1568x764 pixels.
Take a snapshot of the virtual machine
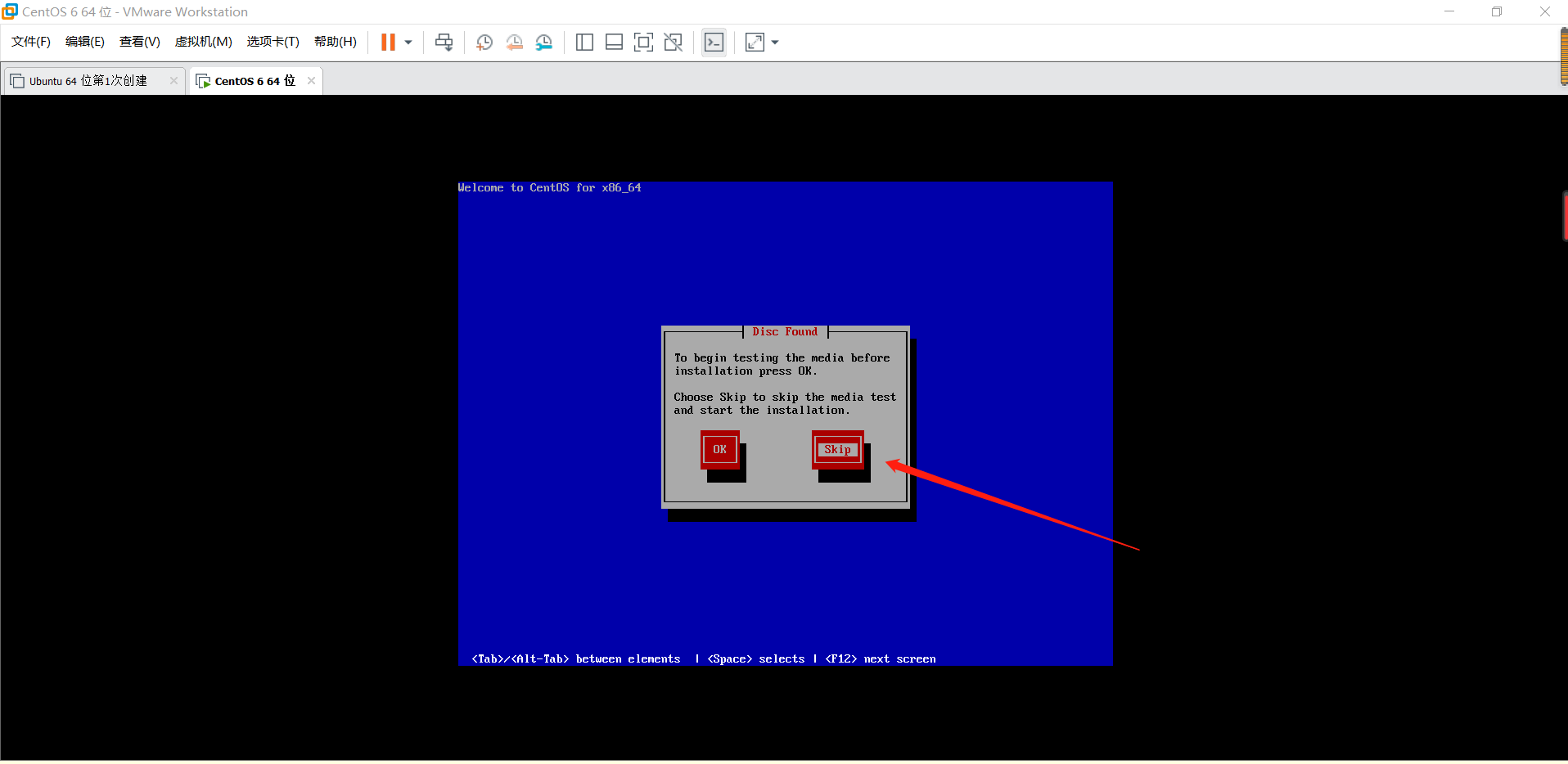(484, 43)
